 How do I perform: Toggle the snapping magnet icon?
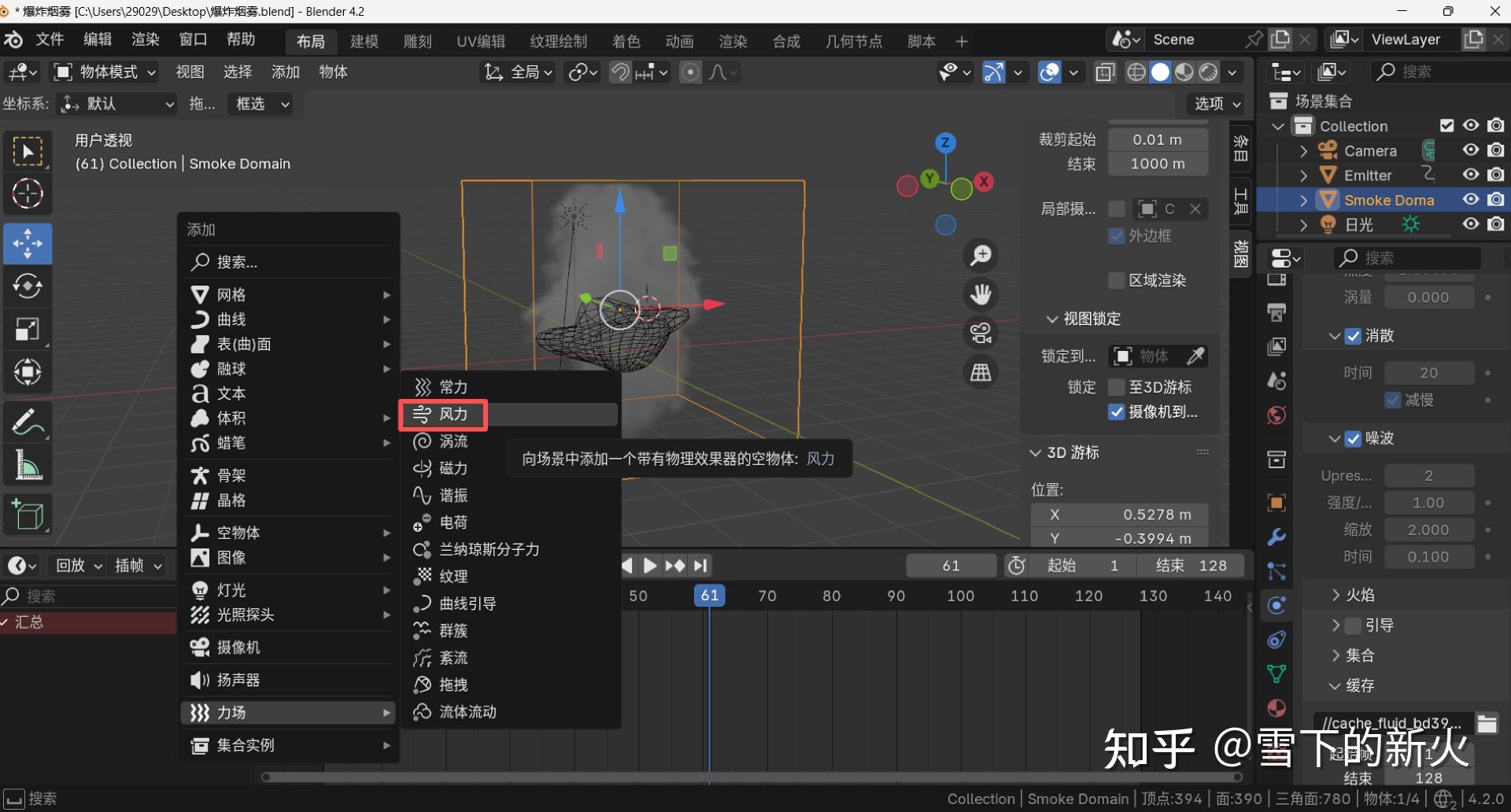619,72
